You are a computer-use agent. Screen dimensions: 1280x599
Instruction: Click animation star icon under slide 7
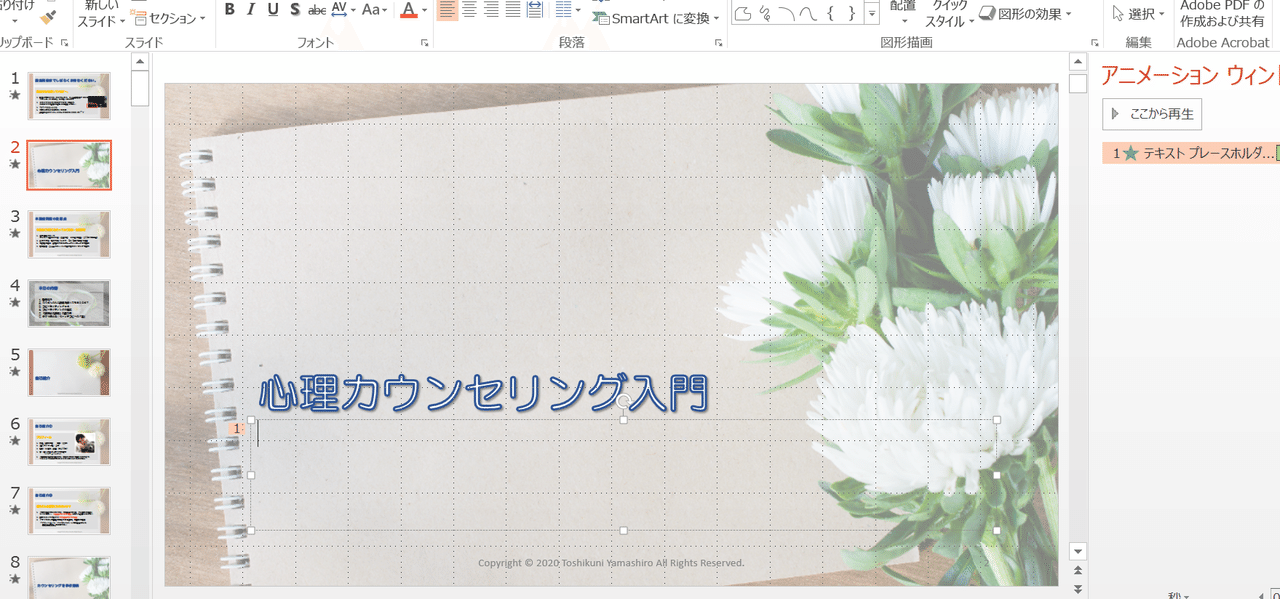tap(14, 510)
